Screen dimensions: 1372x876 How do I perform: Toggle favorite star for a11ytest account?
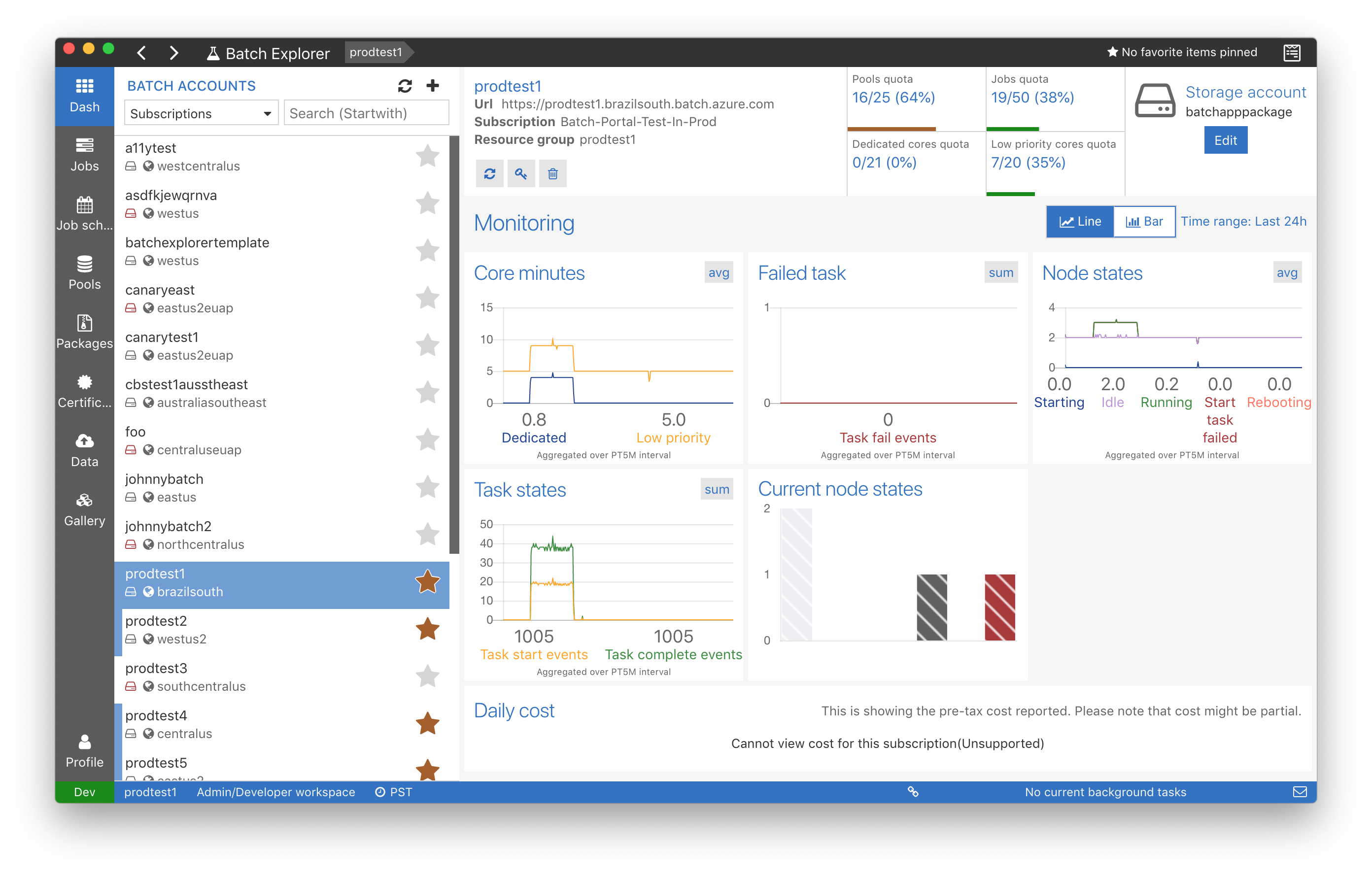[427, 156]
